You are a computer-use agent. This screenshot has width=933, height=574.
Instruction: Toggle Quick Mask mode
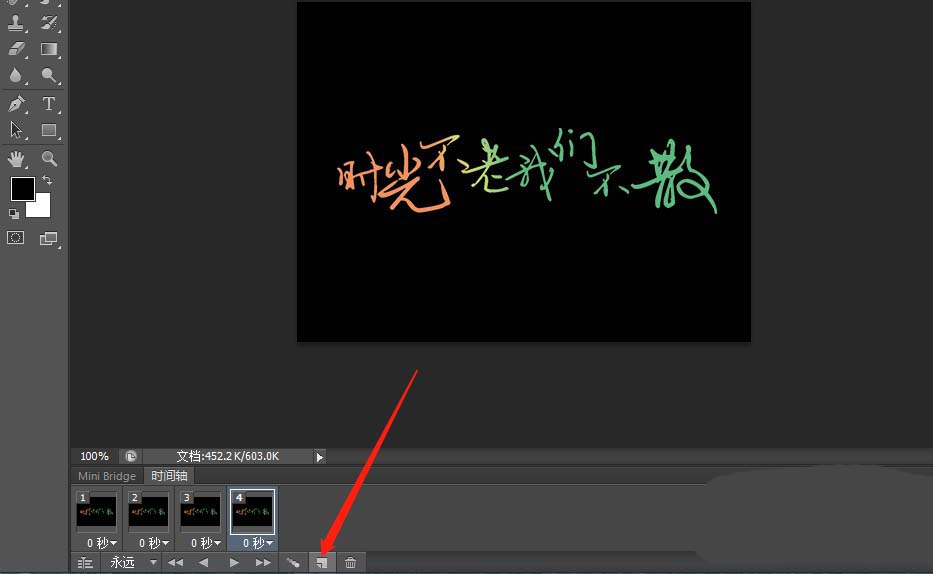tap(15, 238)
